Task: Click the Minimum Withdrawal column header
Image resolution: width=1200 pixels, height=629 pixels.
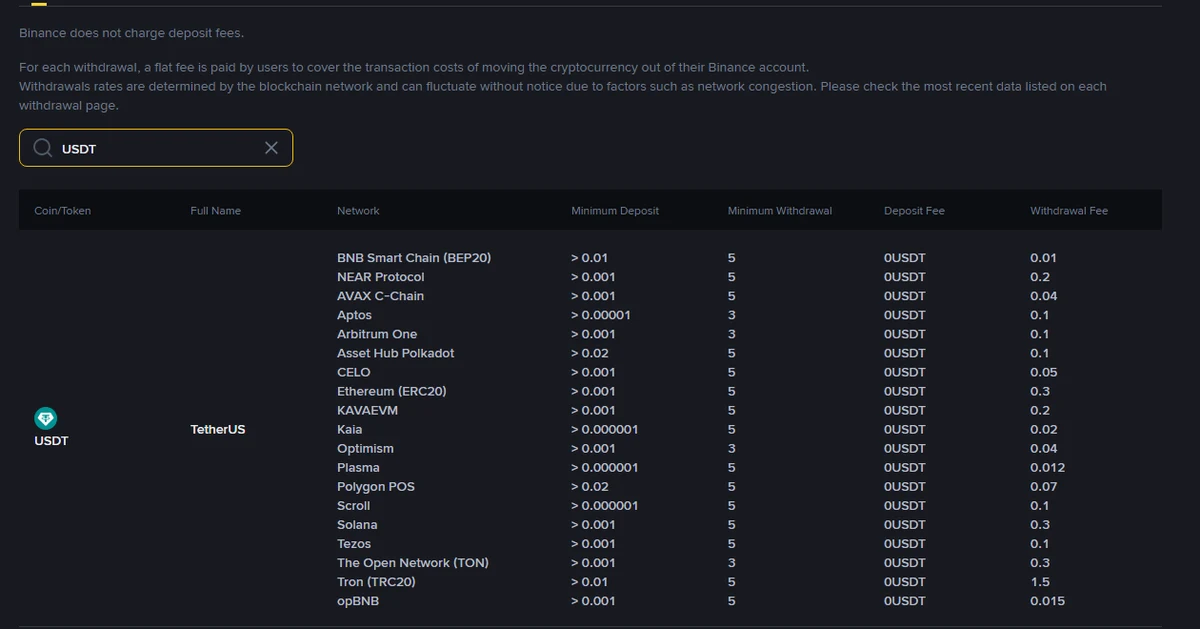Action: (780, 211)
